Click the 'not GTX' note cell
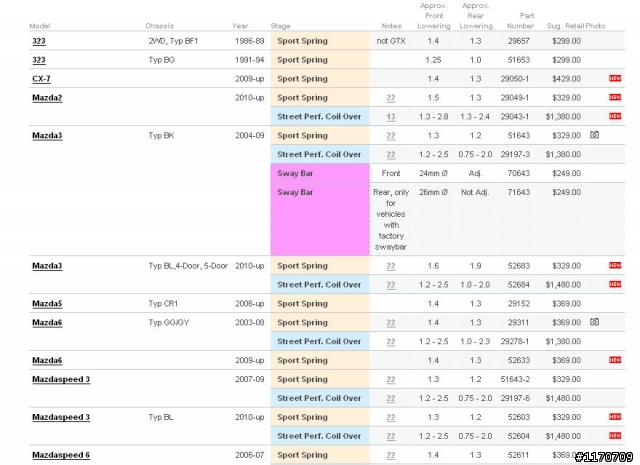Screen dimensions: 640x465 coord(391,41)
